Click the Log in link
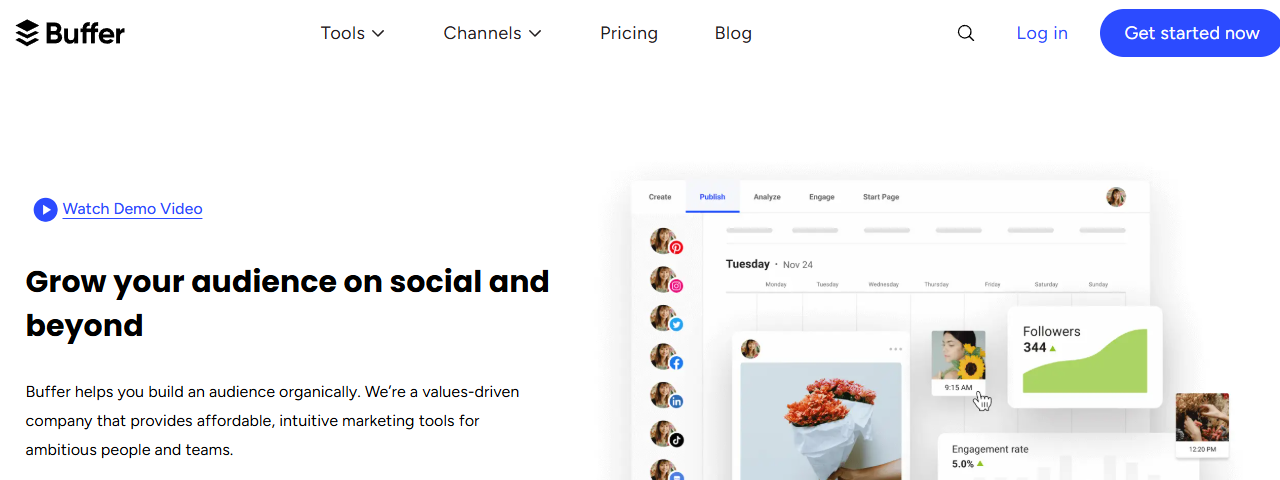The image size is (1280, 480). click(1042, 33)
